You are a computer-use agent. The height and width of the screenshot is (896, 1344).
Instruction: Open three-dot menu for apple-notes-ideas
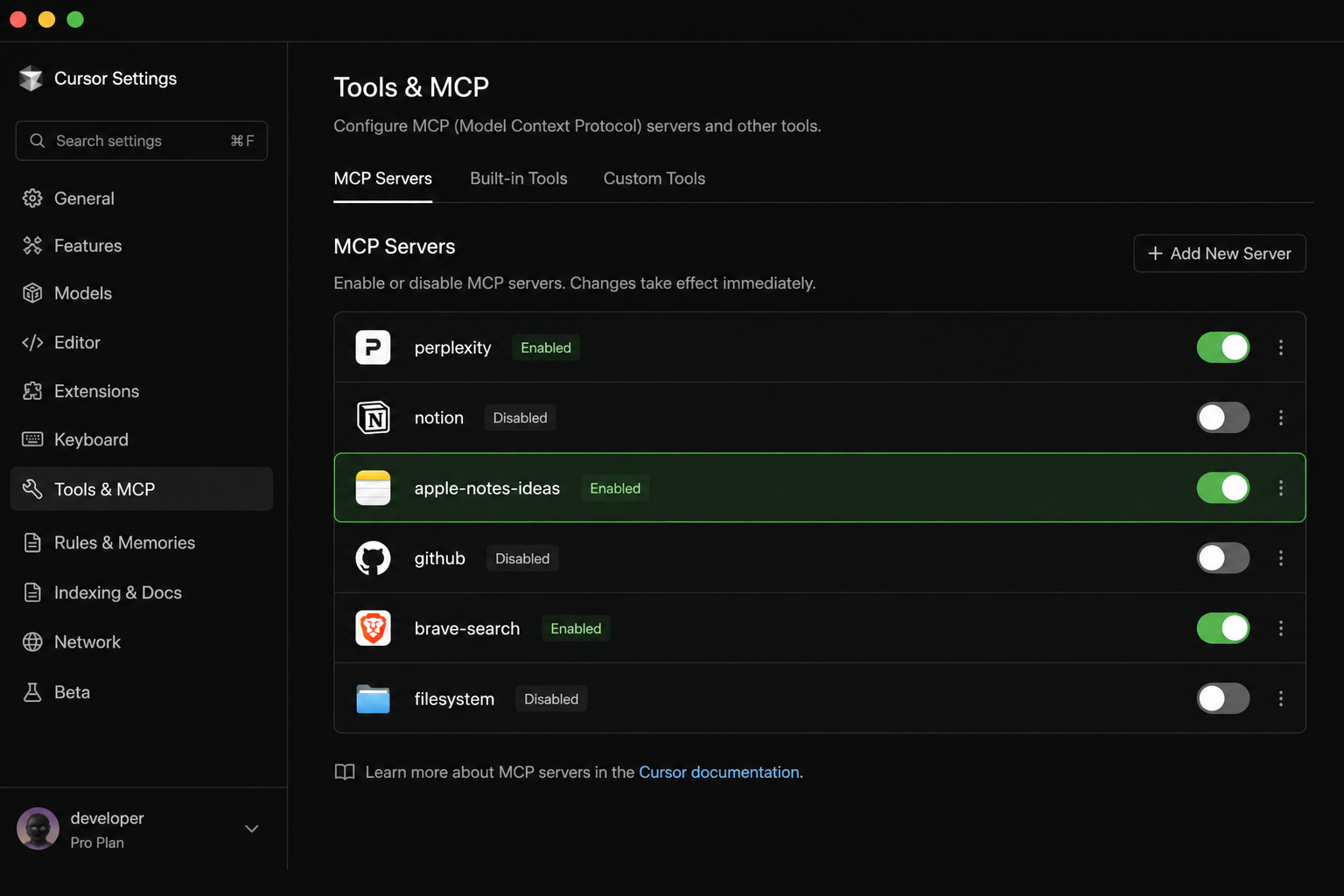(1281, 487)
